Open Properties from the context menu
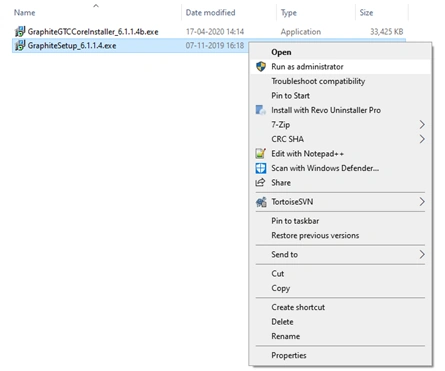445x371 pixels. 340,355
